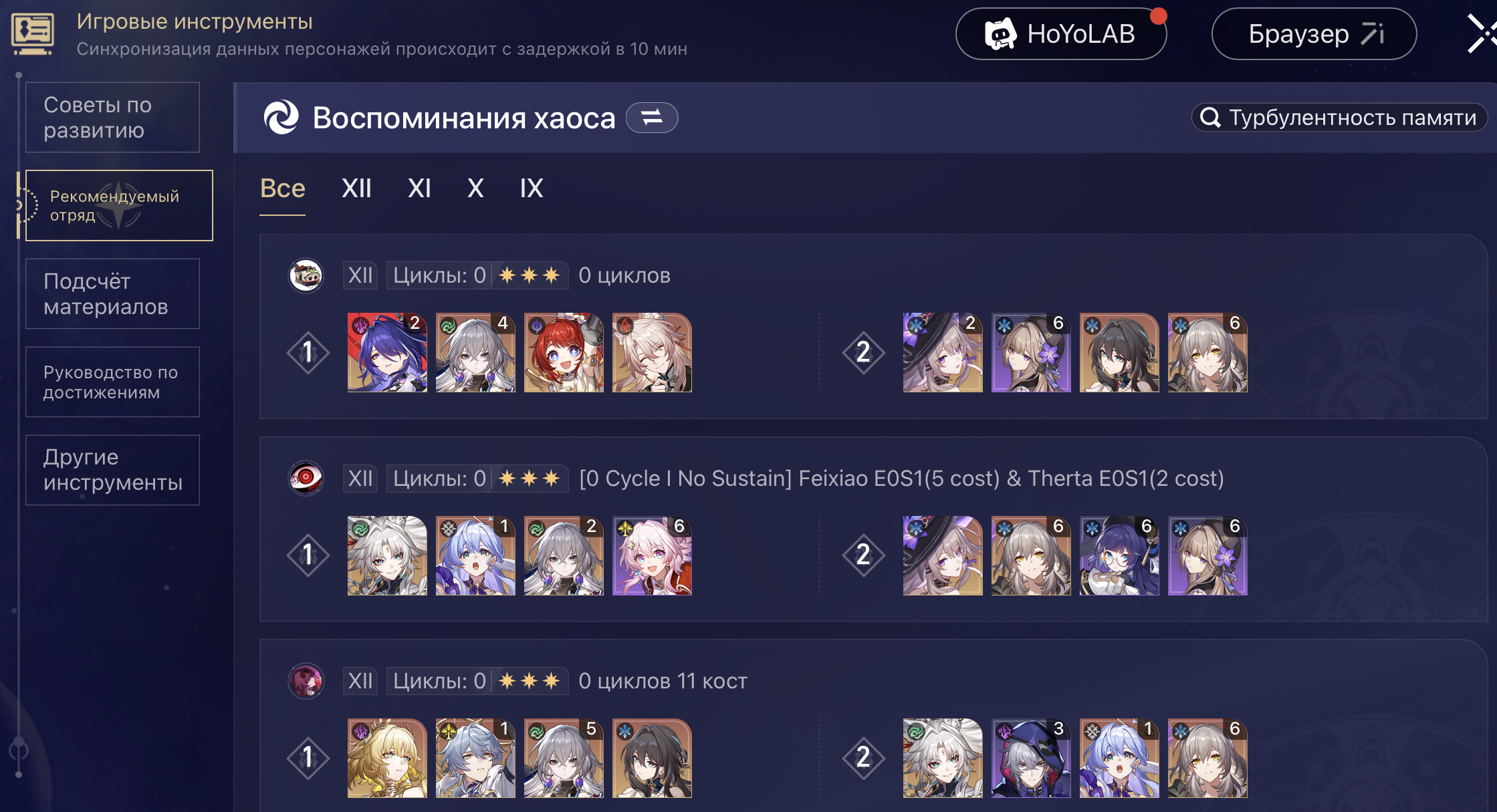Click red-eye player avatar of Feixiao lineup

tap(306, 478)
